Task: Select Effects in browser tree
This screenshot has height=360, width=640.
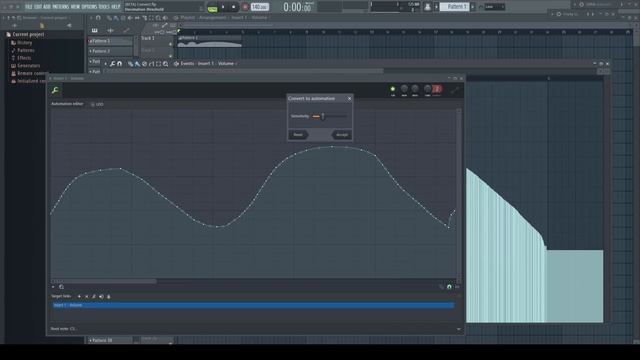Action: pyautogui.click(x=24, y=58)
